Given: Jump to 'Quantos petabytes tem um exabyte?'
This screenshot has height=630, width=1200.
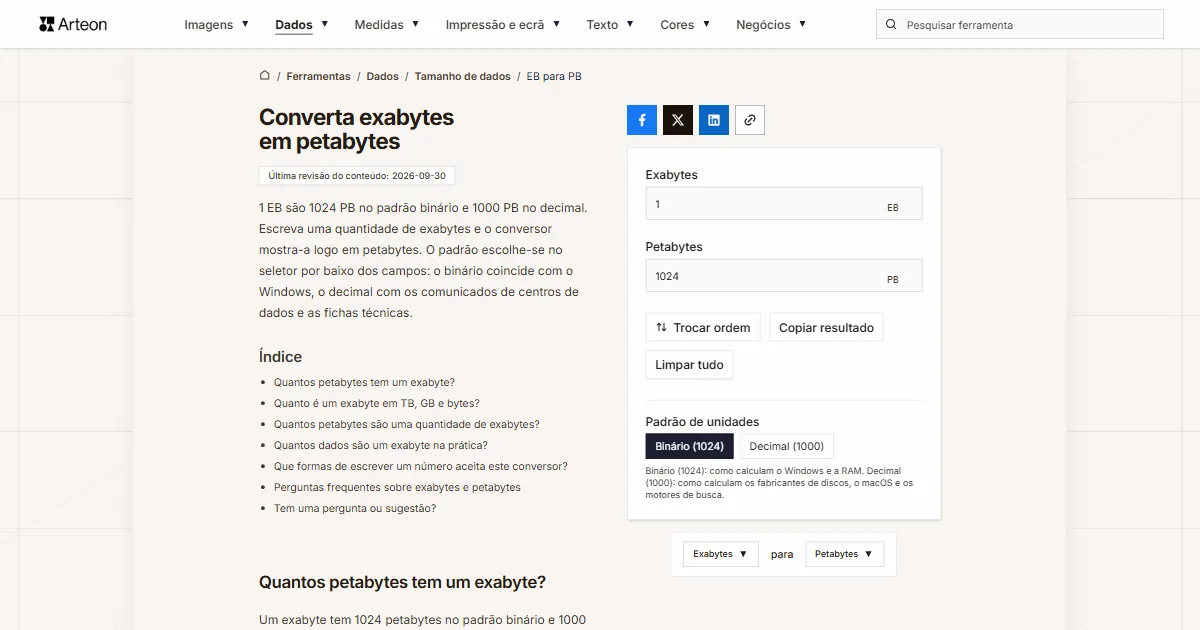Looking at the screenshot, I should pyautogui.click(x=364, y=382).
